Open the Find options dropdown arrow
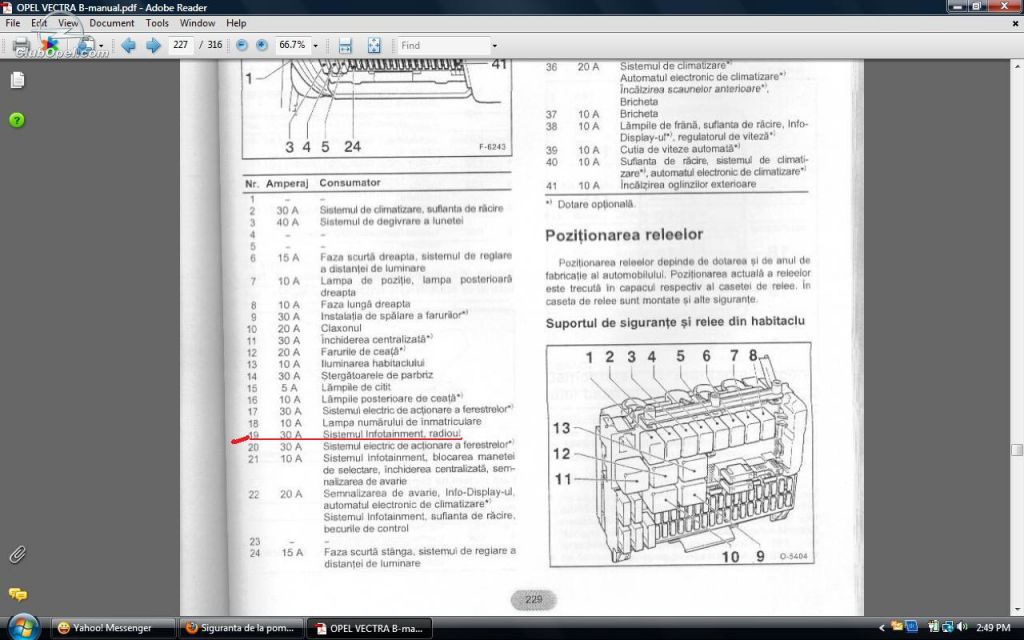Screen dimensions: 1024x640 click(494, 46)
